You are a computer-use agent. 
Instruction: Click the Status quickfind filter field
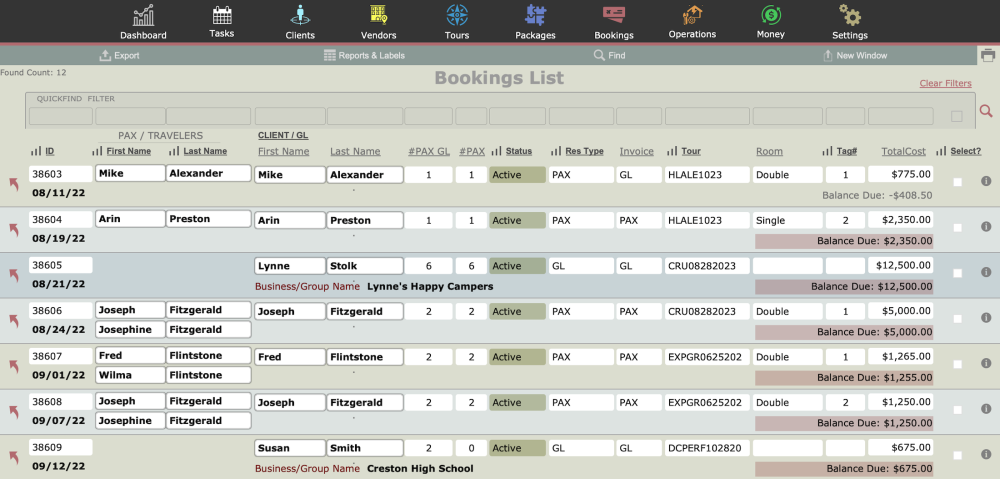tap(517, 116)
